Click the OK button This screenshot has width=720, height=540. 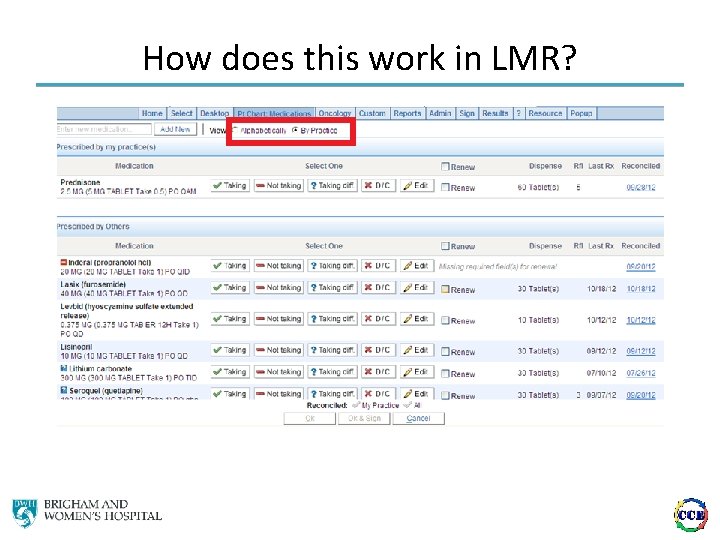coord(310,418)
